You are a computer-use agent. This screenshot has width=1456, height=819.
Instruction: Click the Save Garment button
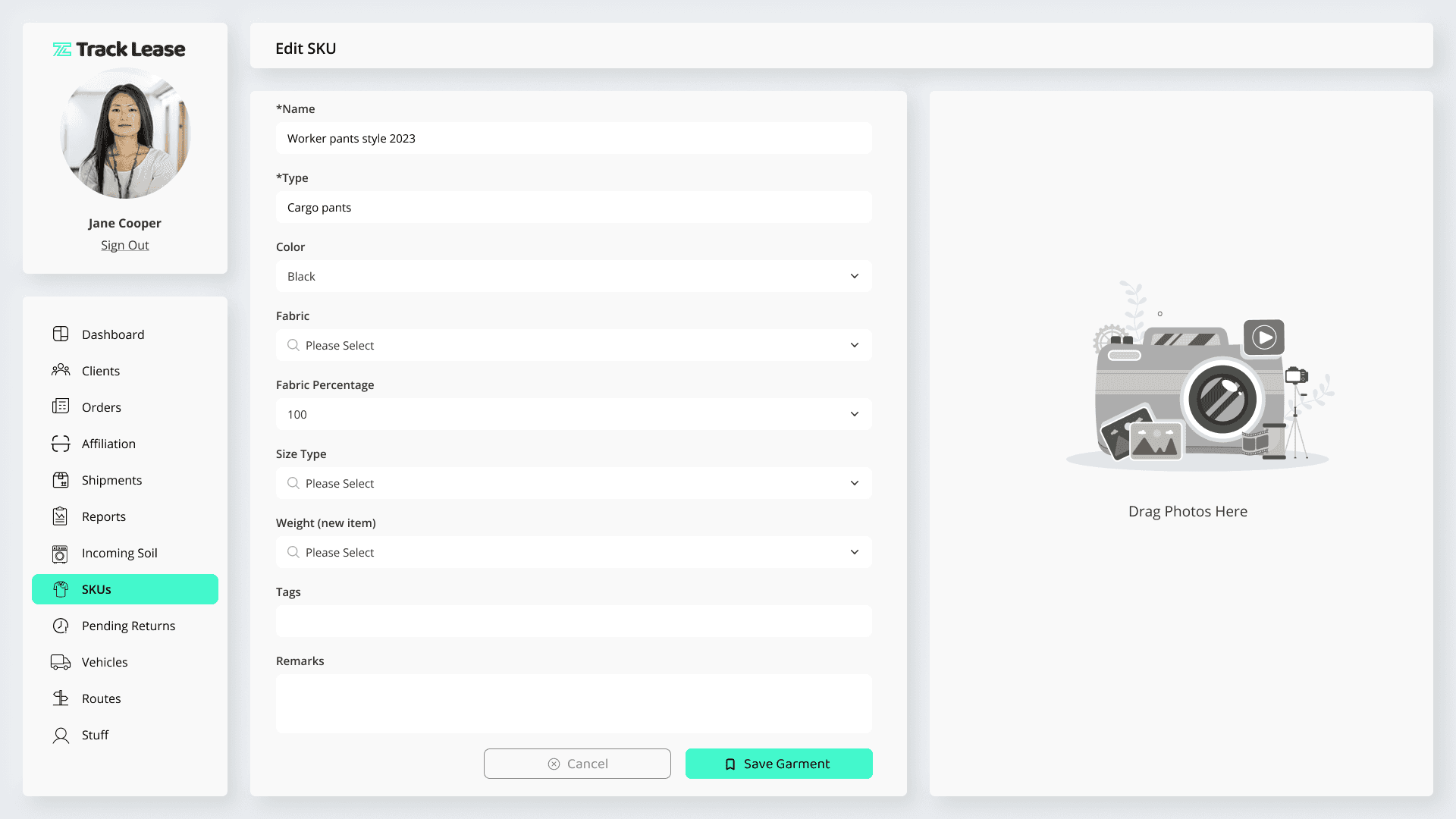tap(779, 764)
